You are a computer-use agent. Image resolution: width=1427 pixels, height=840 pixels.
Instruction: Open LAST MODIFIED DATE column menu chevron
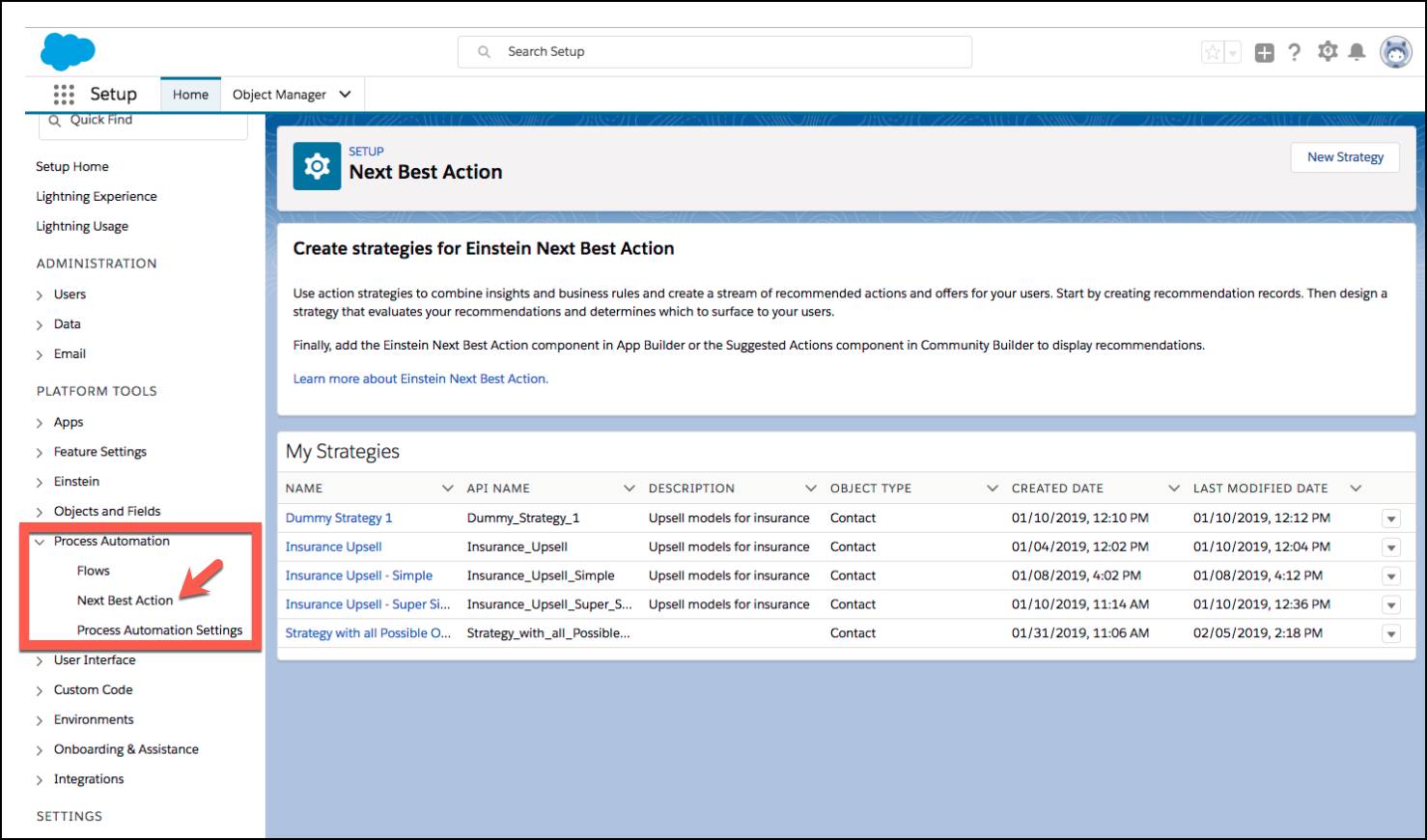coord(1356,489)
